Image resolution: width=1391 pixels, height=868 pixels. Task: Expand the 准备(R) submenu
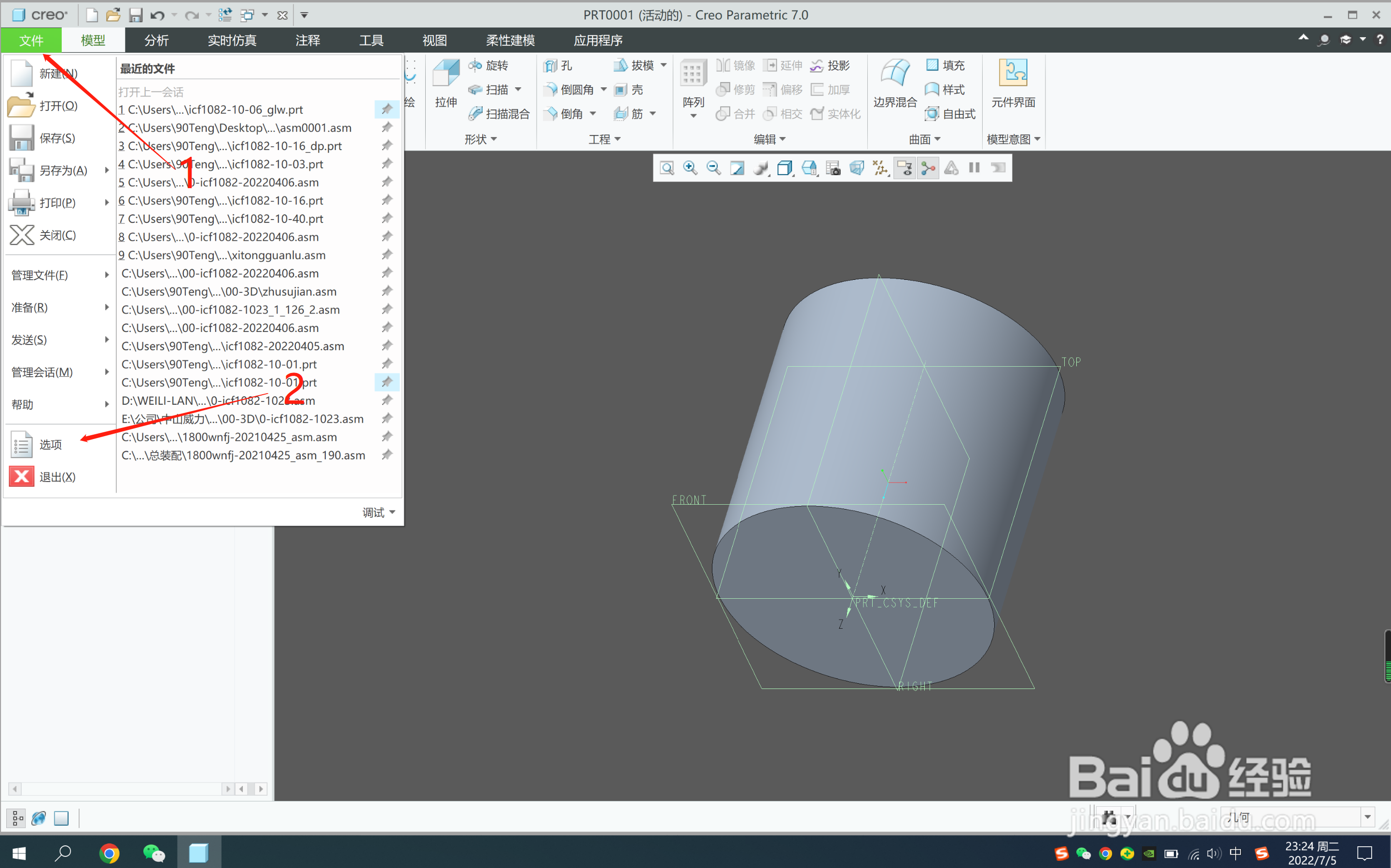[x=60, y=307]
